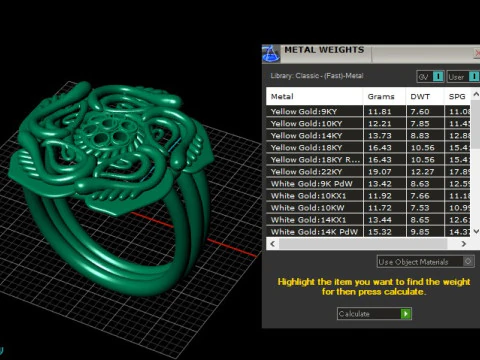This screenshot has height=360, width=480.
Task: Select the Yellow Gold:9KY row
Action: click(368, 111)
